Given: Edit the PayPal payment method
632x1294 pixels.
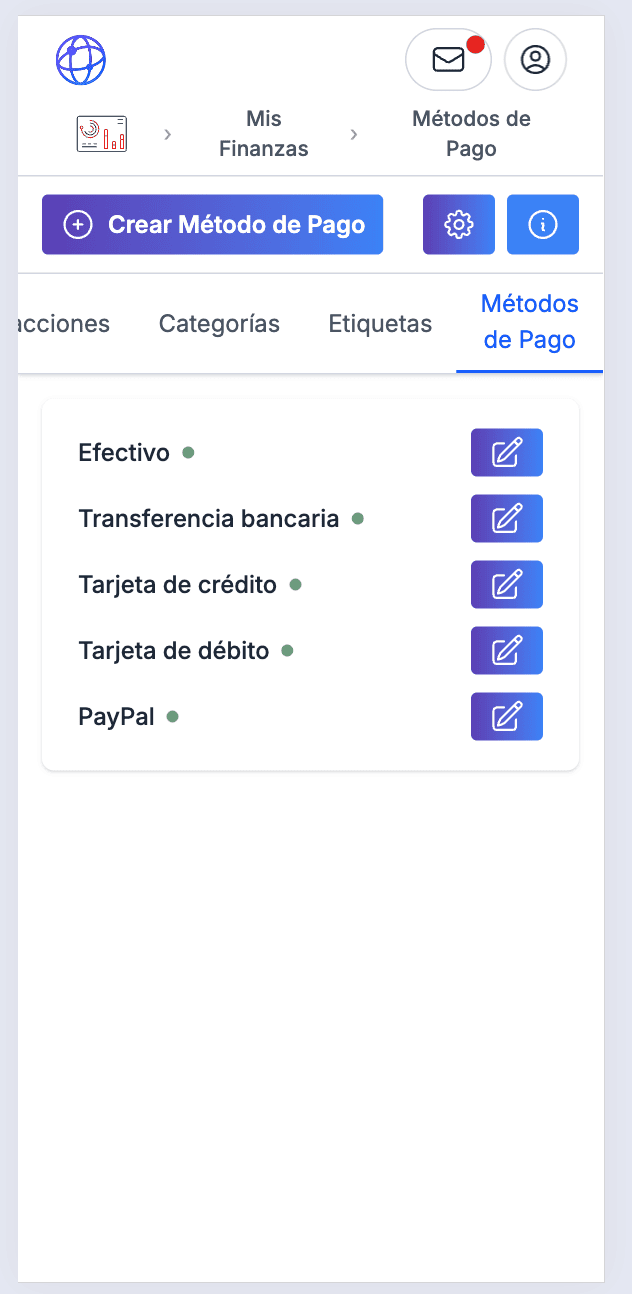Looking at the screenshot, I should click(x=506, y=716).
